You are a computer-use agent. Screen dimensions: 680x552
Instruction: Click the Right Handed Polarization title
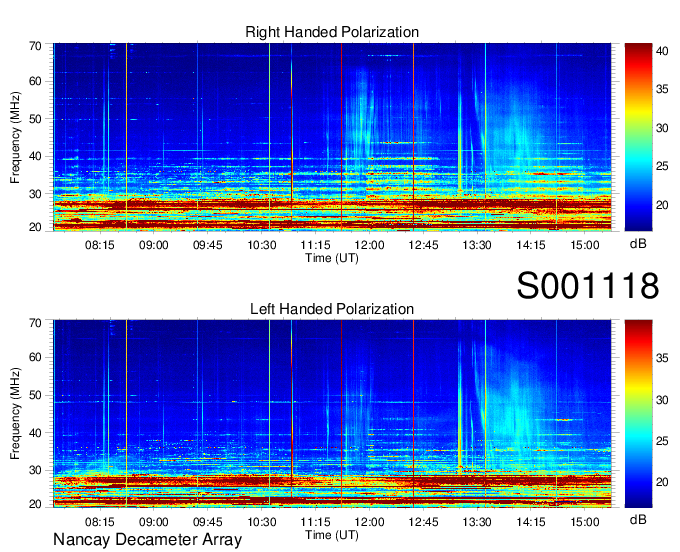(x=332, y=32)
